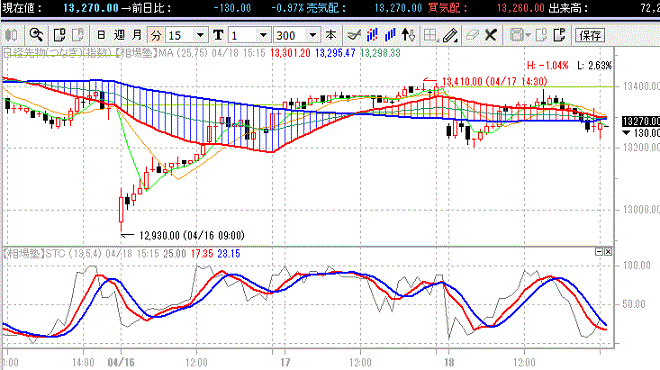Click the 出来高 volume label

point(569,8)
